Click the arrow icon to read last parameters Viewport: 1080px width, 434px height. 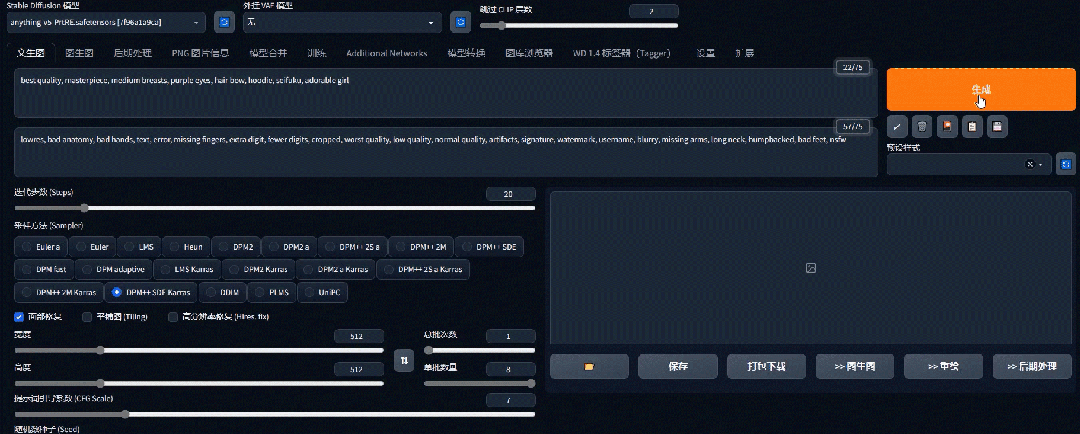(897, 126)
